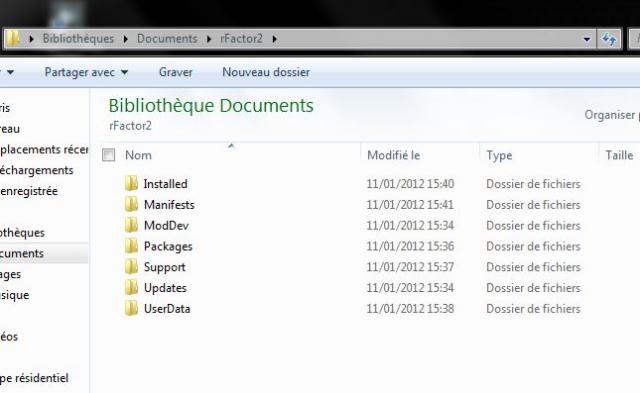
Task: Click the UserData folder icon
Action: click(x=131, y=309)
